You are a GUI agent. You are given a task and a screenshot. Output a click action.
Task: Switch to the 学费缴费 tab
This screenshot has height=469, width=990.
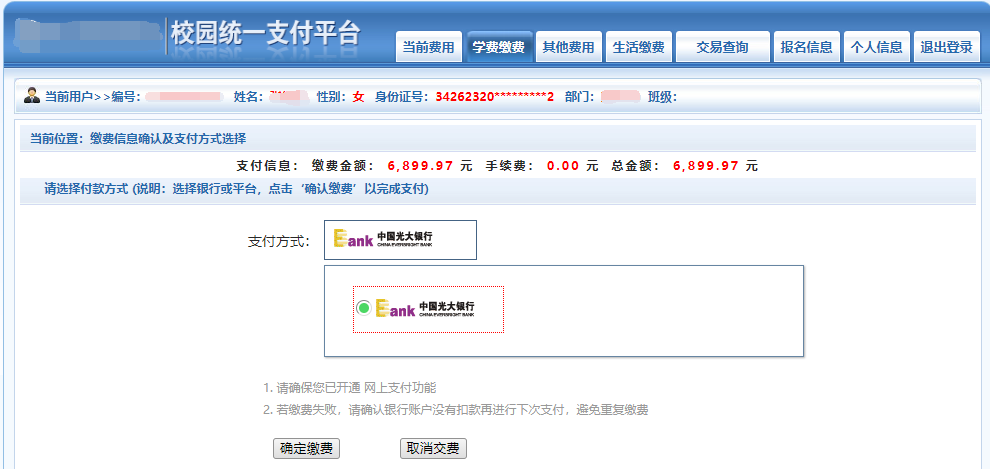click(498, 47)
